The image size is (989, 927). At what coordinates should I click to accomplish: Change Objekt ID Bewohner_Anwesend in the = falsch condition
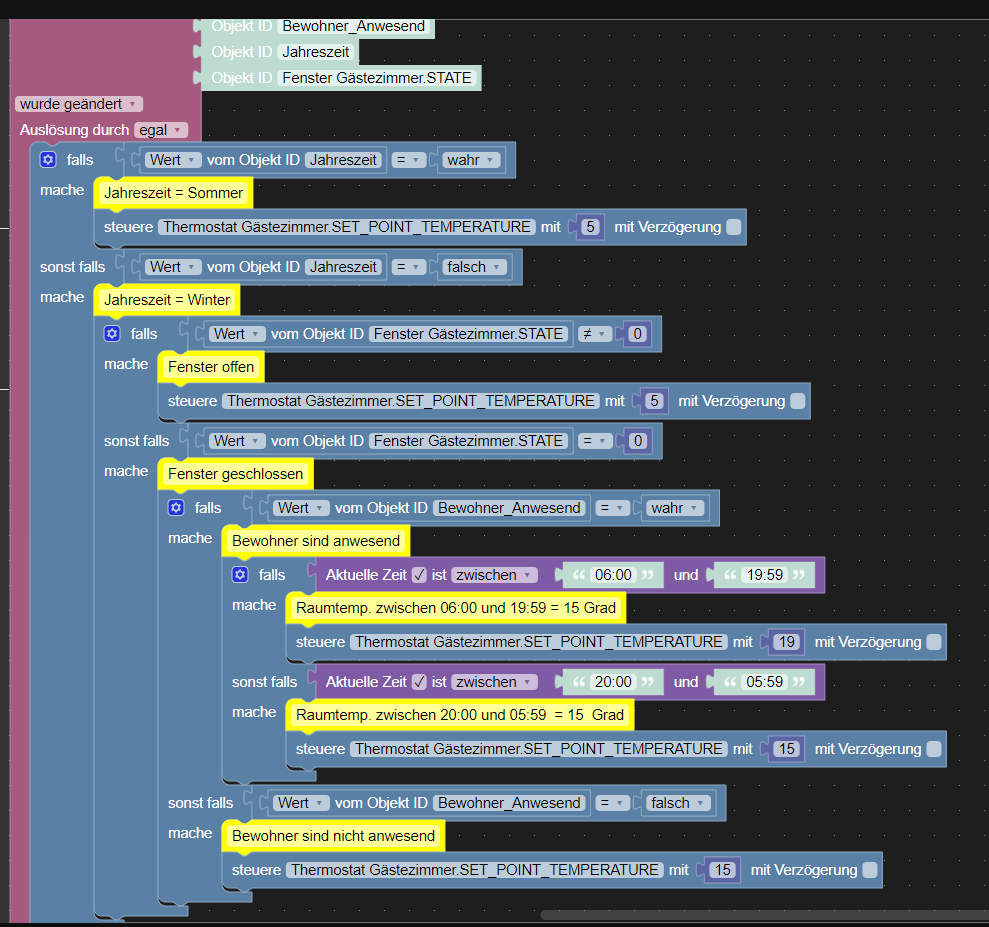509,803
